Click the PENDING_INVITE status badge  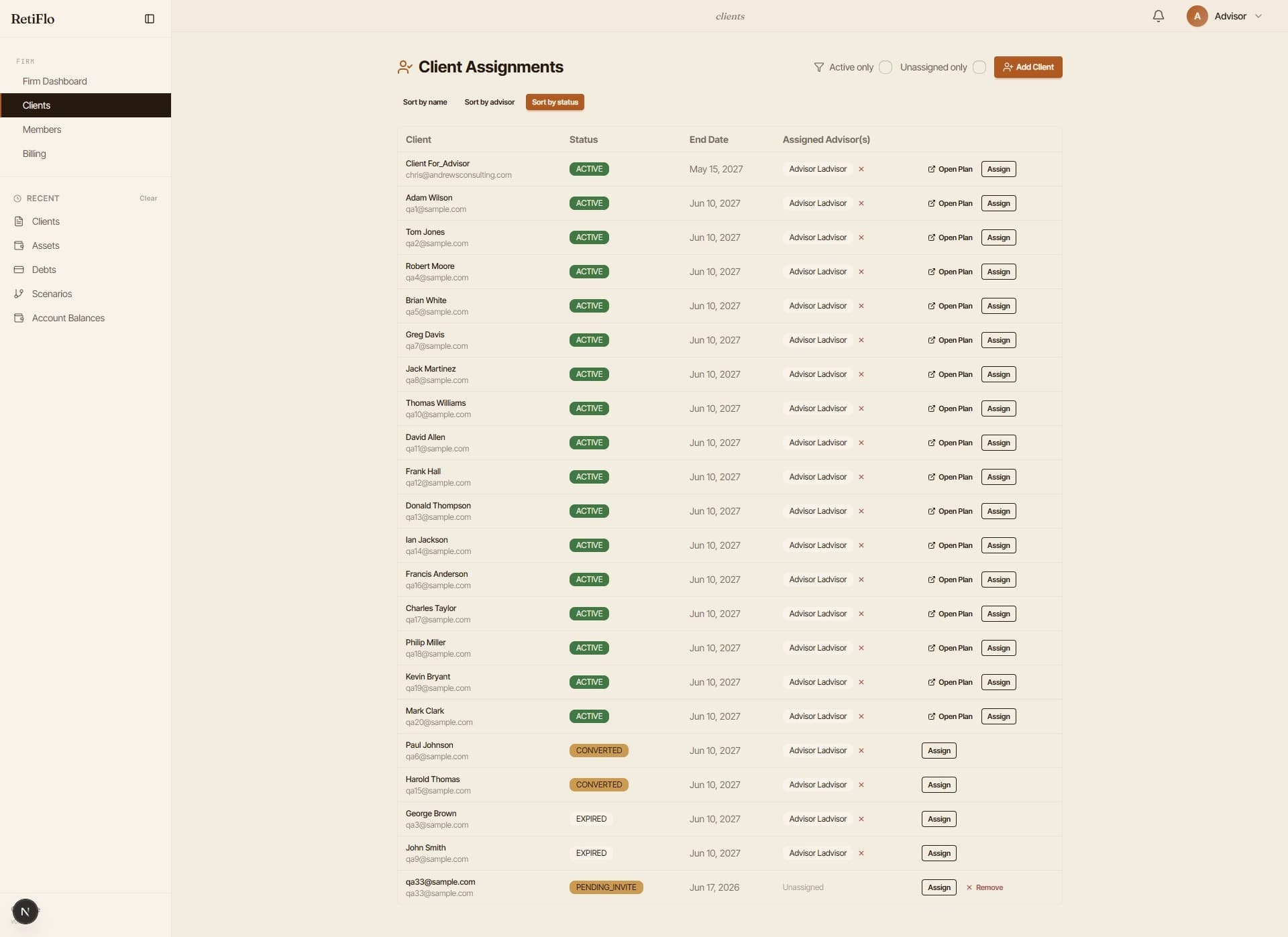pyautogui.click(x=606, y=887)
